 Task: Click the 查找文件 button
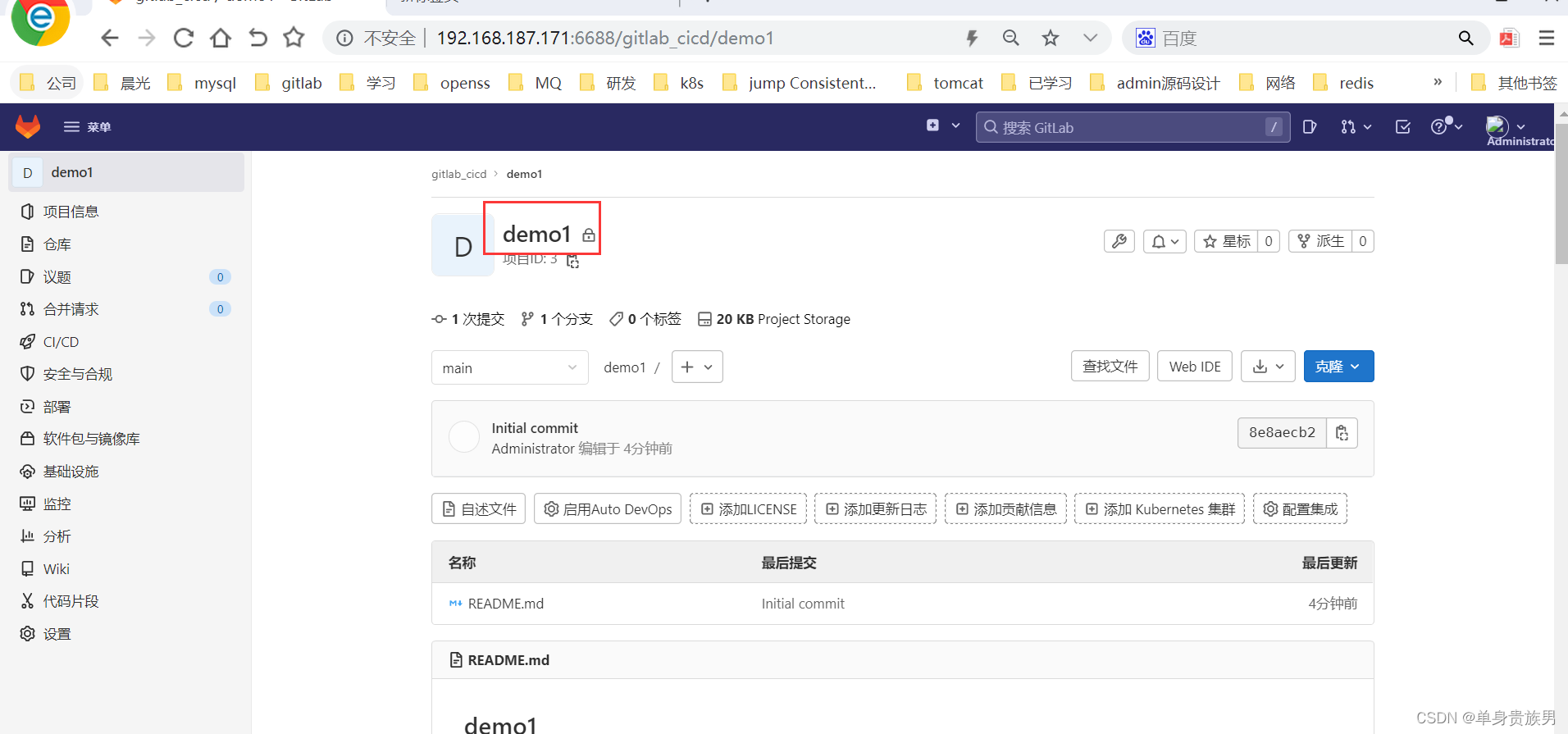point(1110,366)
